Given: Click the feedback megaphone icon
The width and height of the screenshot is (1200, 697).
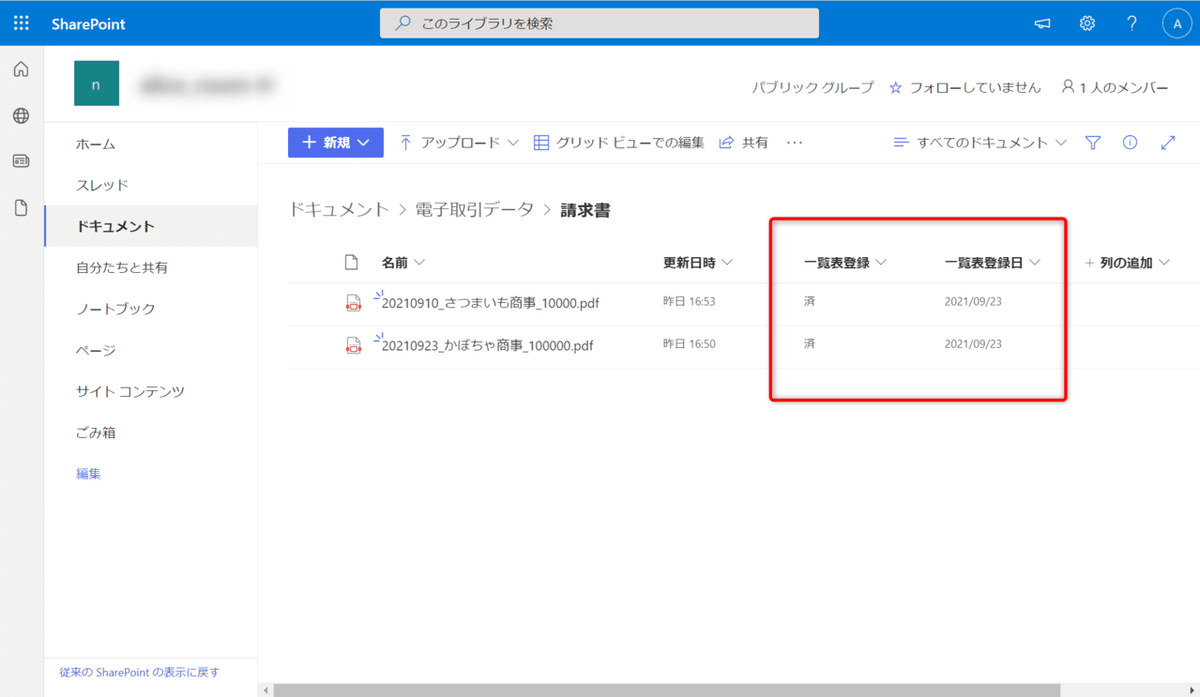Looking at the screenshot, I should coord(1042,22).
